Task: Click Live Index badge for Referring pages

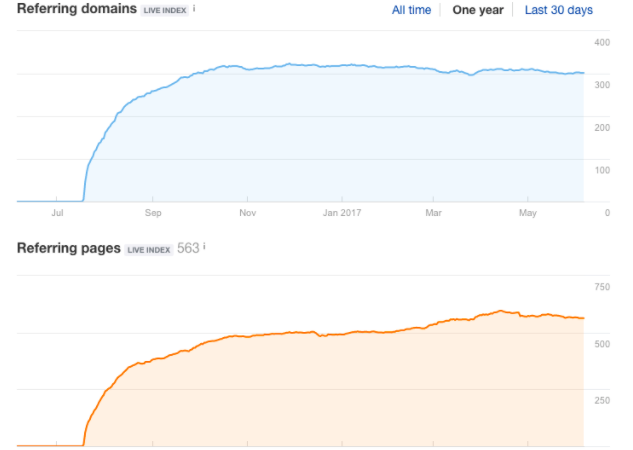Action: (149, 248)
